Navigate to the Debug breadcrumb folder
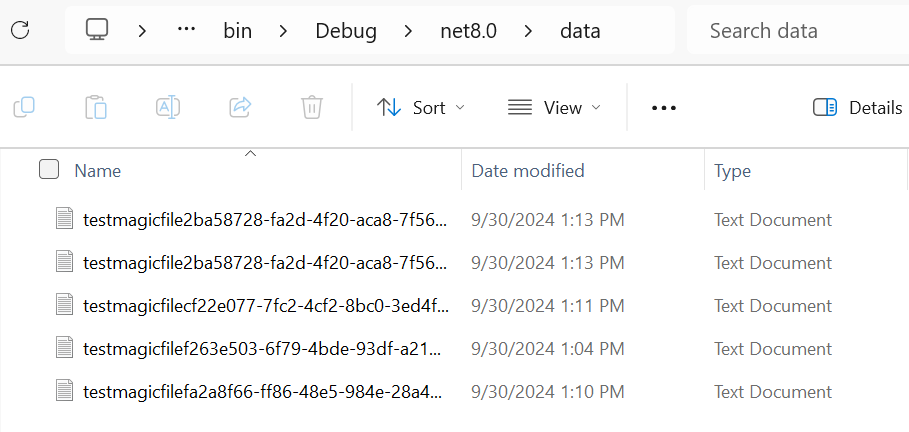Viewport: 909px width, 432px height. point(346,31)
